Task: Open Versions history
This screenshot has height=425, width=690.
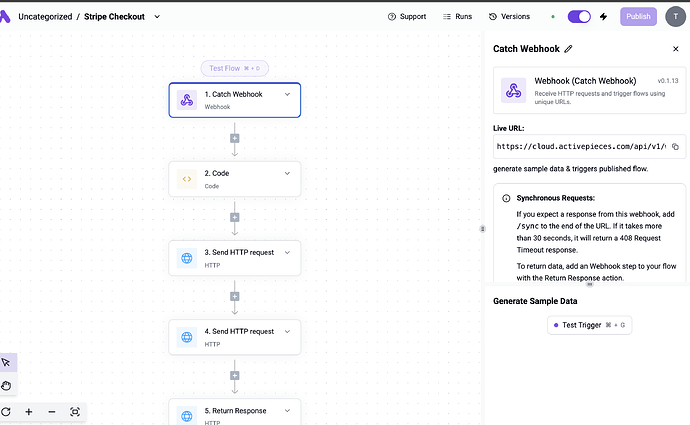Action: pos(509,17)
